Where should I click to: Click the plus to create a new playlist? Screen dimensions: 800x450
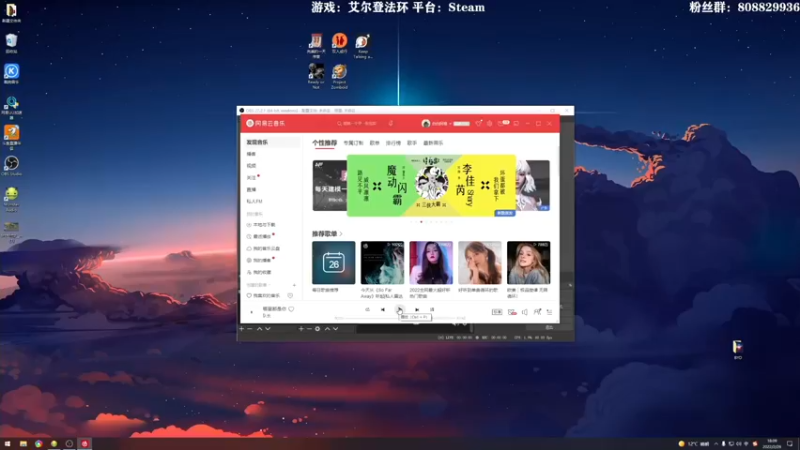[294, 285]
